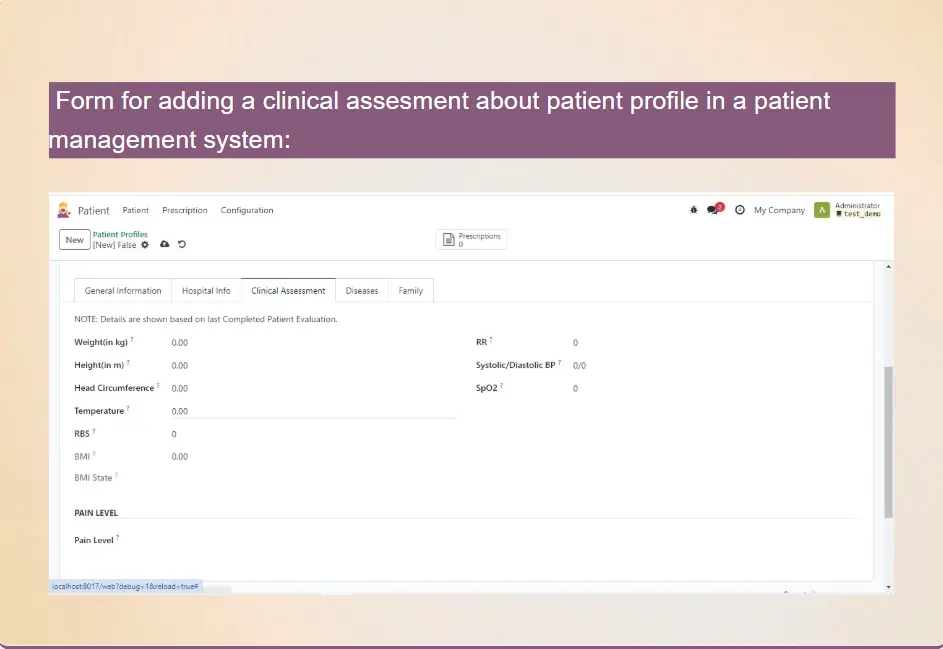Expand the Administrator user menu

(857, 210)
